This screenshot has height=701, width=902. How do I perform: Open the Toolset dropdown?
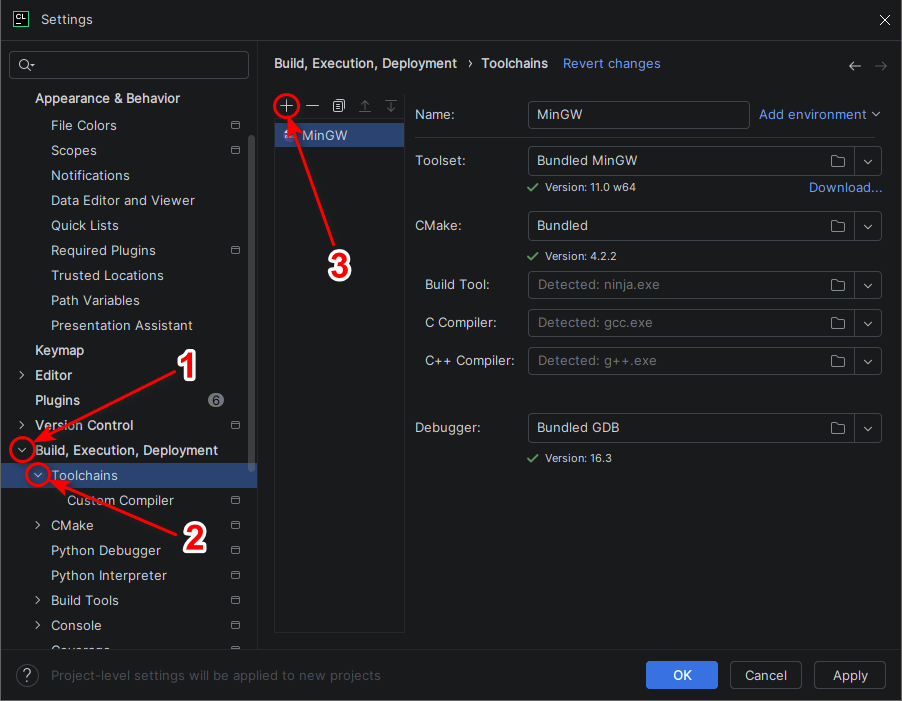(868, 162)
